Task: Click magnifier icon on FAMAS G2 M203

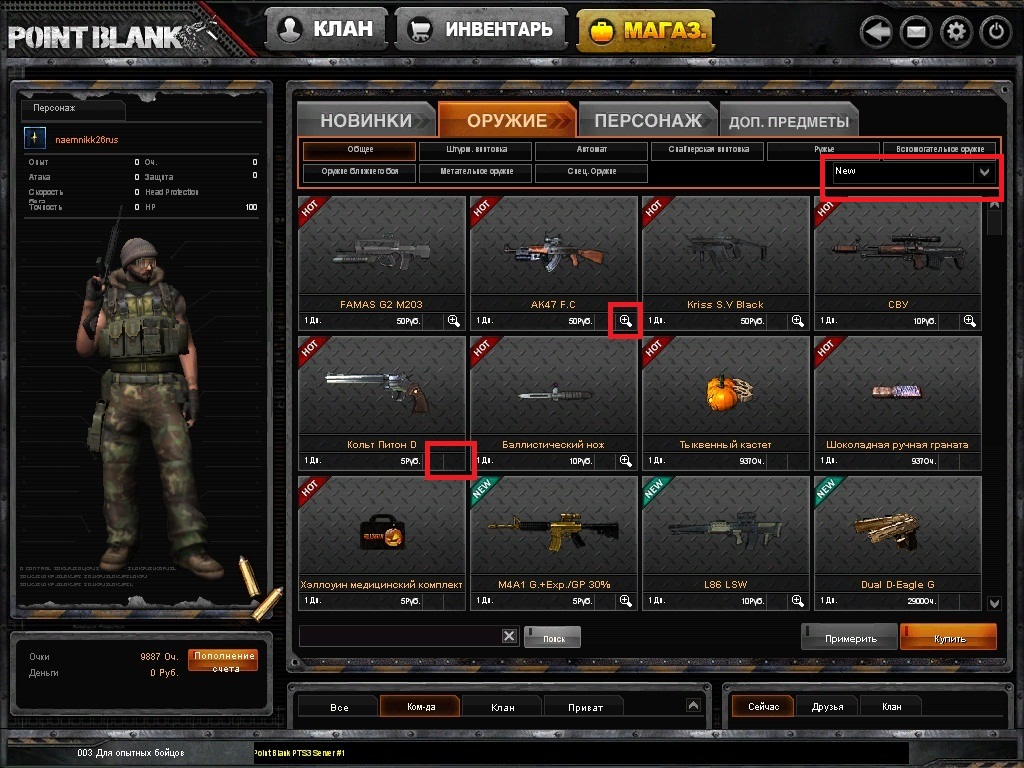Action: [x=453, y=321]
